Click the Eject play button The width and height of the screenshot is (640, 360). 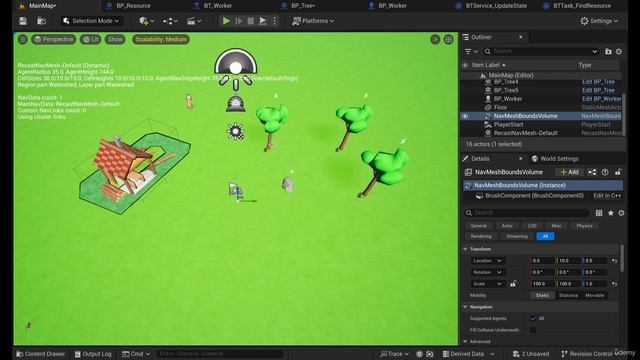pyautogui.click(x=263, y=21)
